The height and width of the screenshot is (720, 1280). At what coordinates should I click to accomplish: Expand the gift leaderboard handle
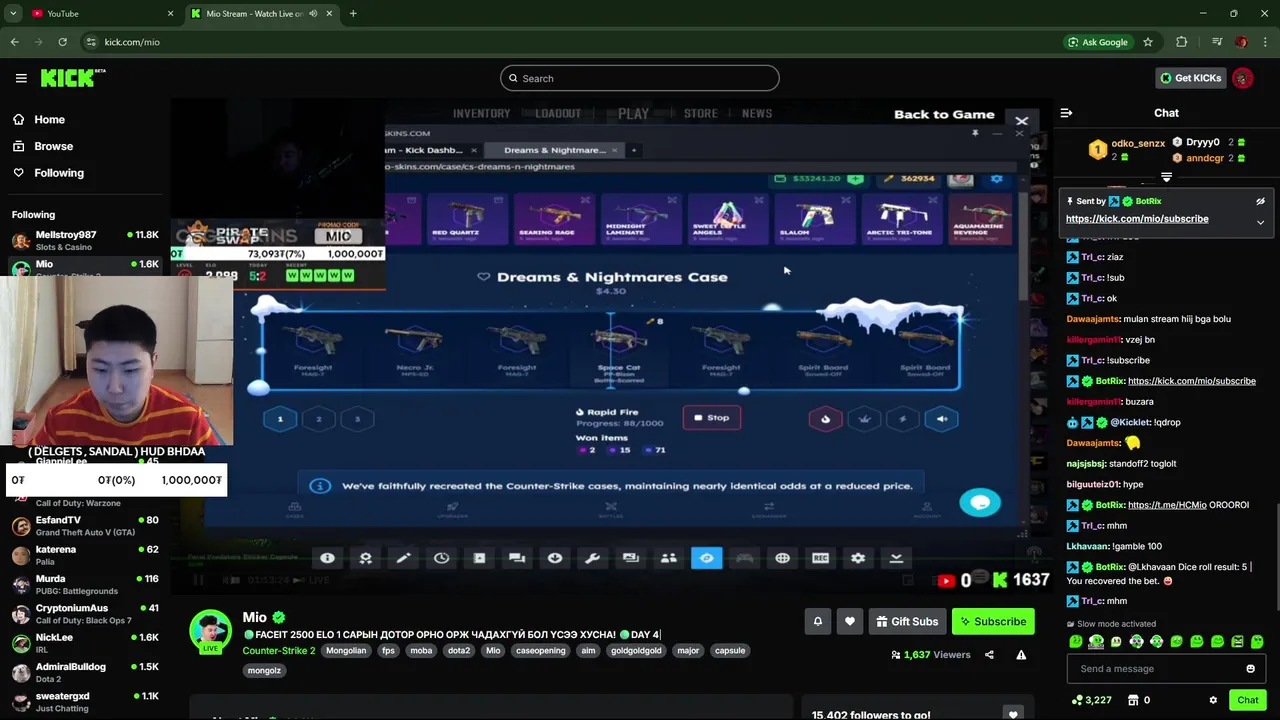click(x=1166, y=177)
